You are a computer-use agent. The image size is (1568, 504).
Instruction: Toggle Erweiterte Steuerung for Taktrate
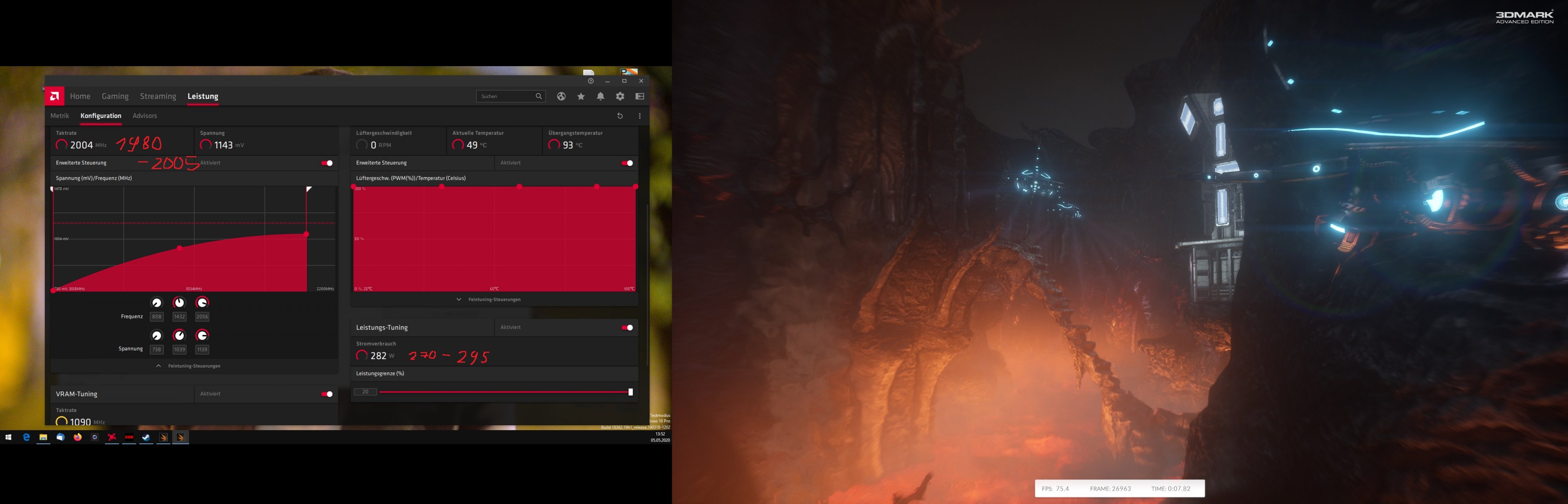click(x=329, y=163)
